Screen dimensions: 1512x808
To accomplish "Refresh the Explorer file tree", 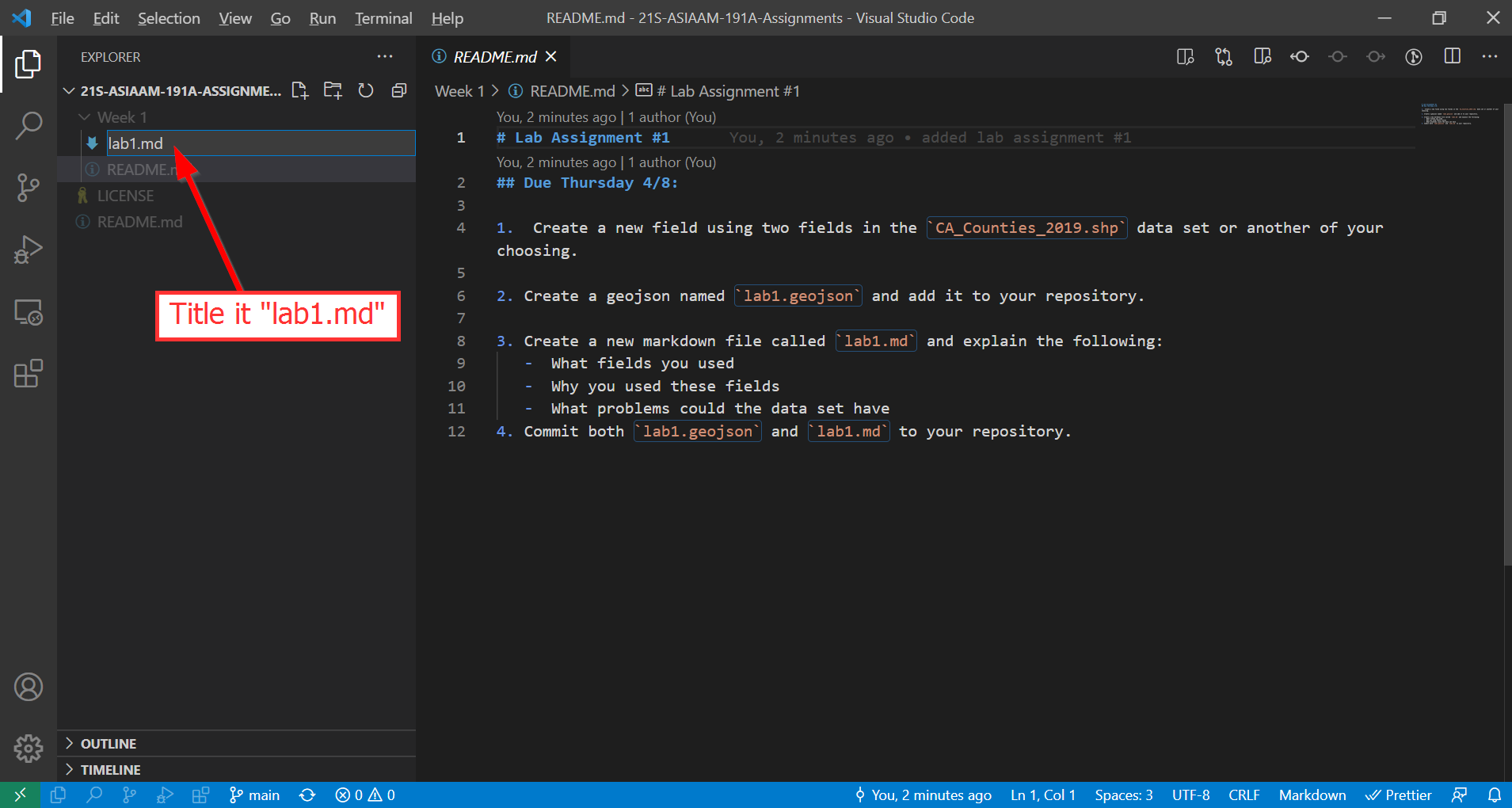I will click(365, 90).
